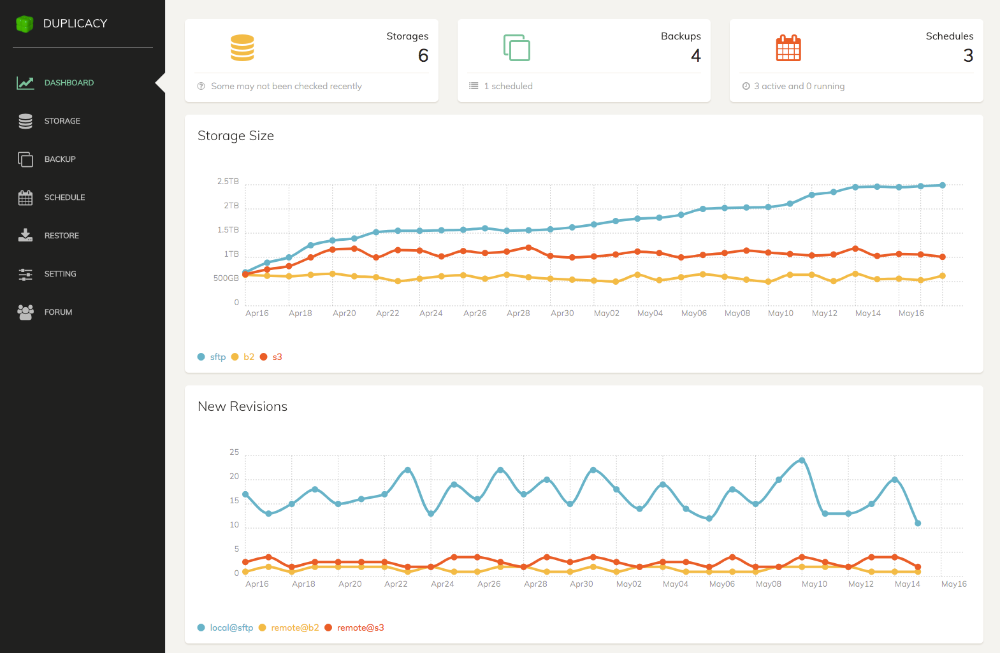Viewport: 1000px width, 653px height.
Task: Go to Dashboard menu item
Action: (x=69, y=83)
